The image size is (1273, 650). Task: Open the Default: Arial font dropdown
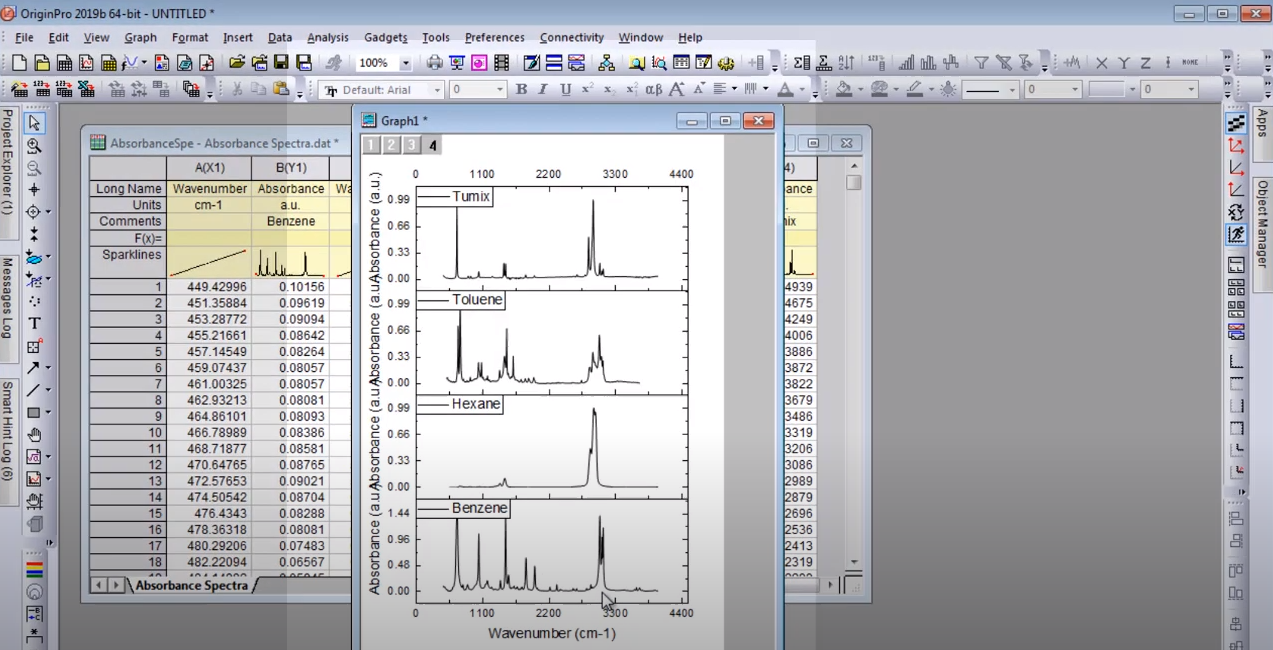[437, 90]
